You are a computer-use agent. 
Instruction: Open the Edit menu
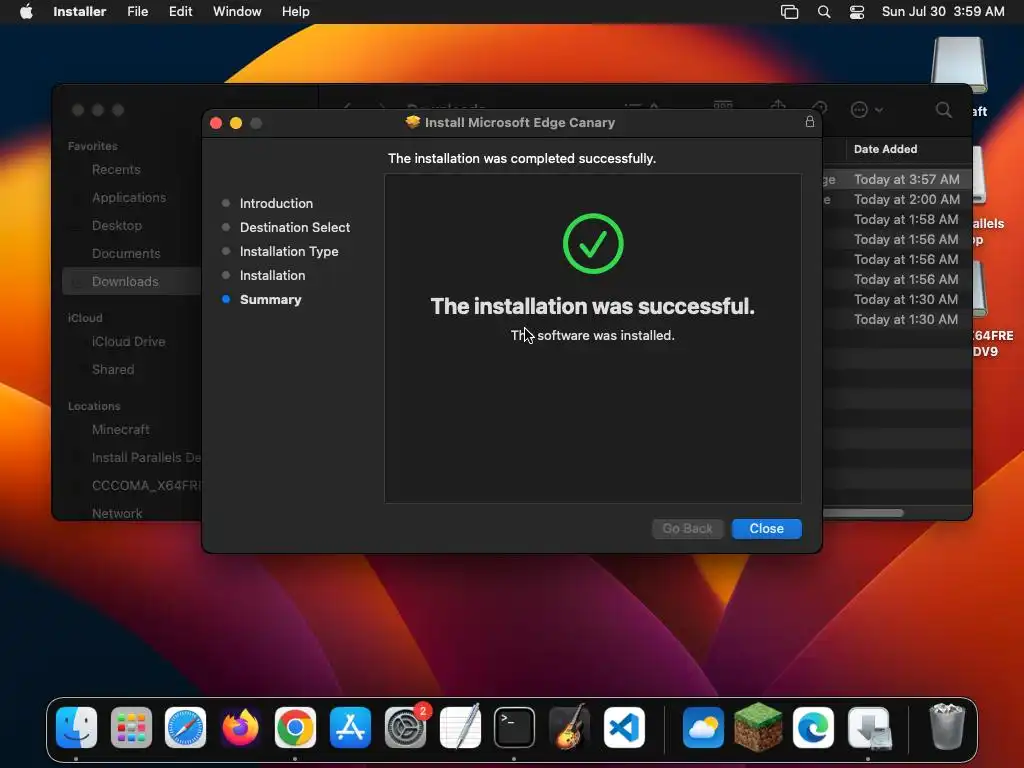coord(180,12)
